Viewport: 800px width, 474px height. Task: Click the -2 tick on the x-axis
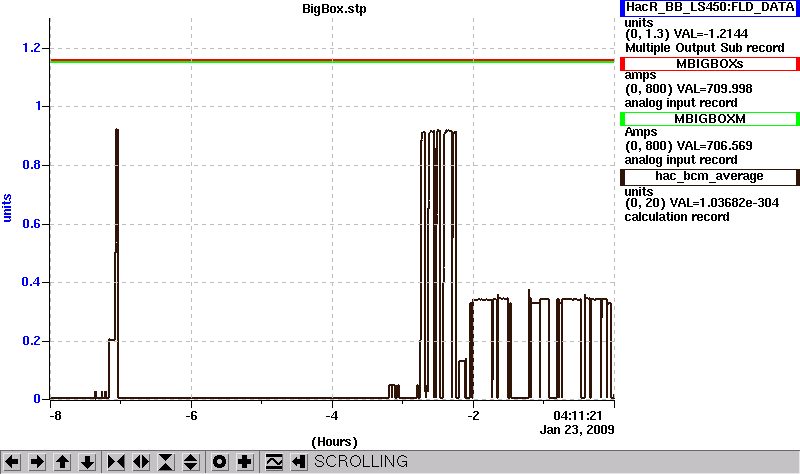click(x=473, y=416)
